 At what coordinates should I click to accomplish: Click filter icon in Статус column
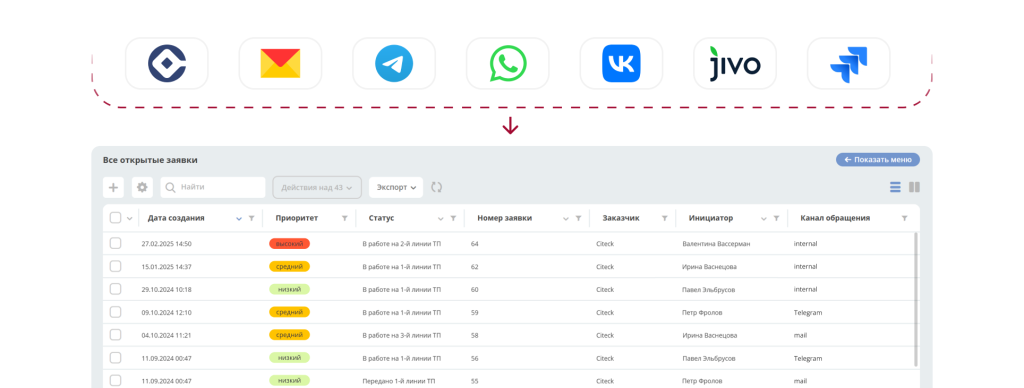pyautogui.click(x=453, y=218)
